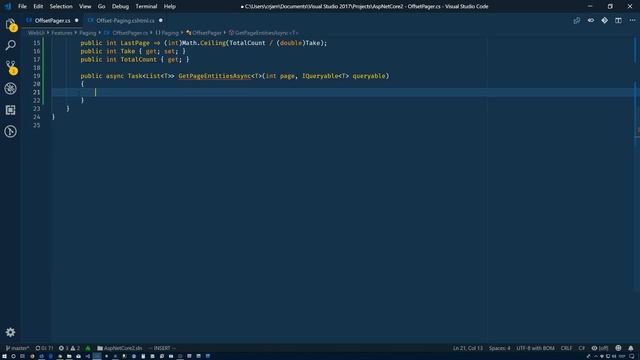Click the second editor title action icon

(591, 20)
